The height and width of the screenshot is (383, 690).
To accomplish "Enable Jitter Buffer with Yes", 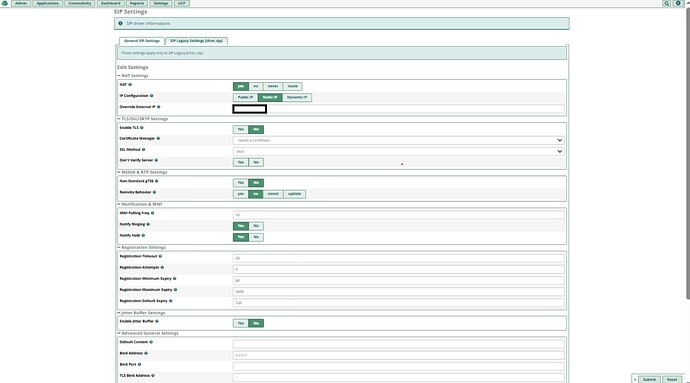I will (241, 323).
